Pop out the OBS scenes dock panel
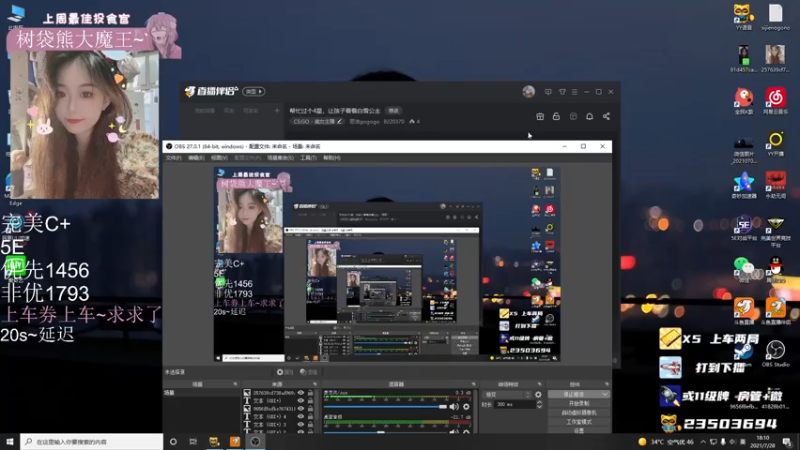 click(x=235, y=384)
